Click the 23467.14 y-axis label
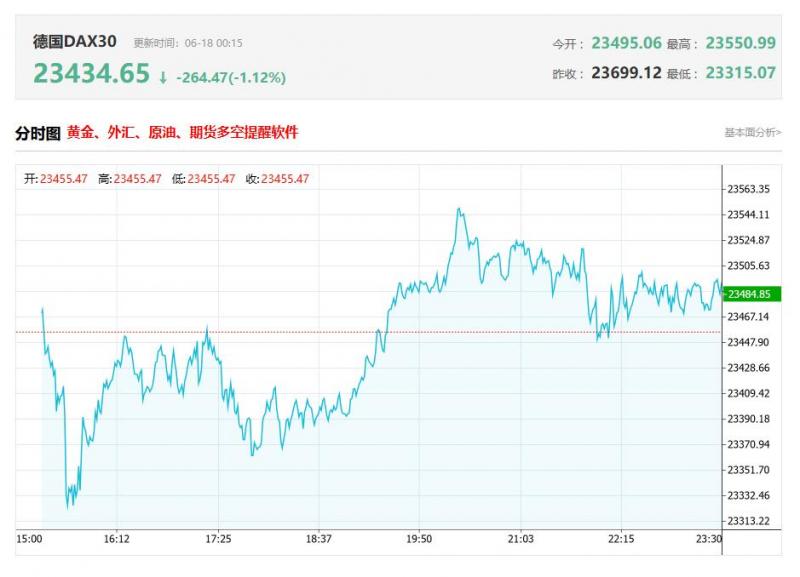 (748, 317)
